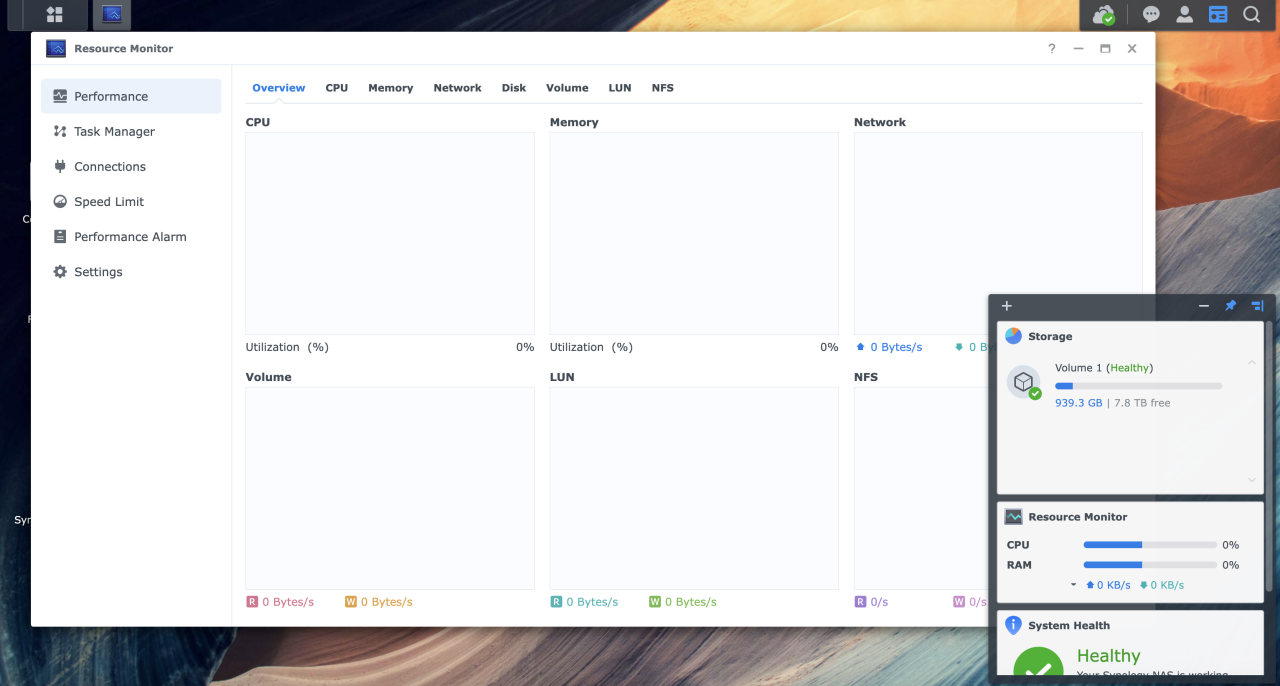Open the Settings section
Screen dimensions: 1280x686
[x=131, y=271]
